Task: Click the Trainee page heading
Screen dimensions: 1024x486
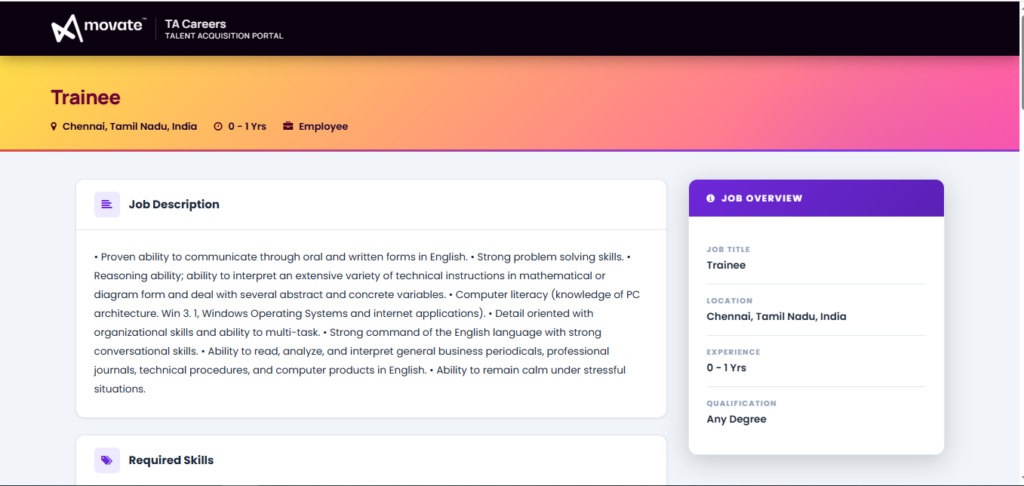Action: click(86, 97)
